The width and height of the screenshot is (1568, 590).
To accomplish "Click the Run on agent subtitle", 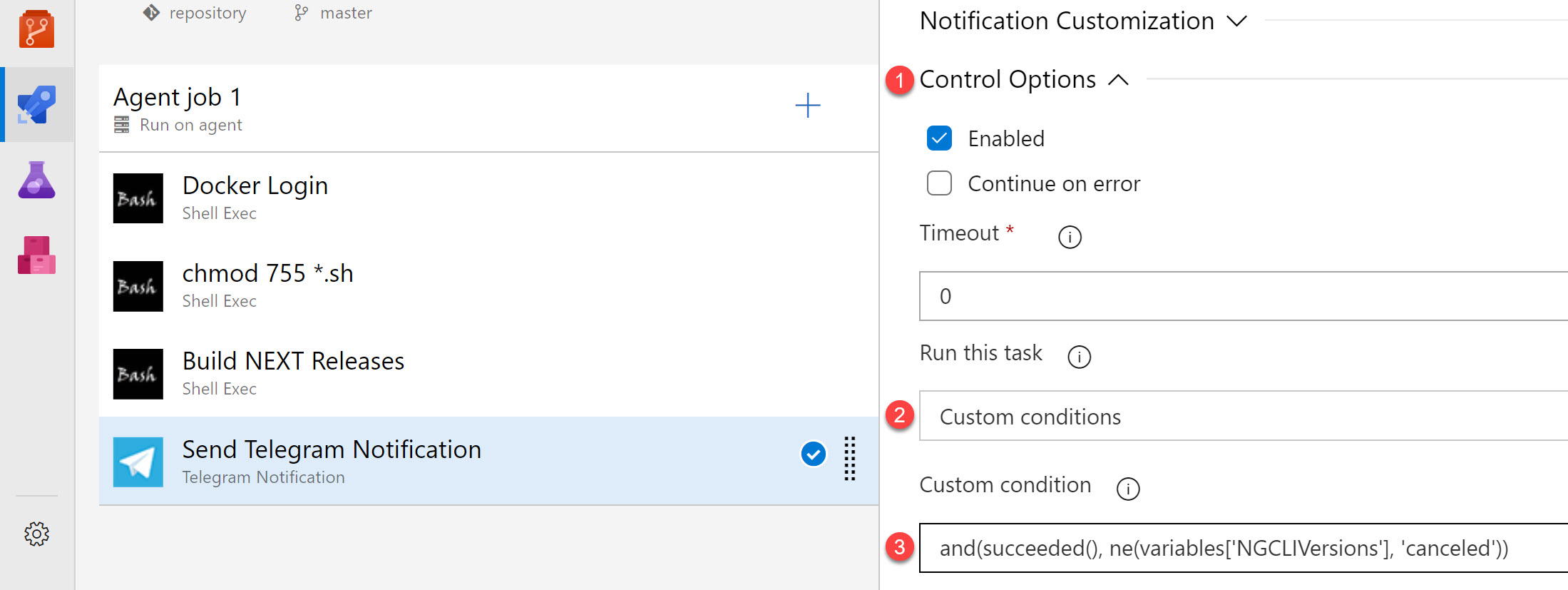I will (190, 125).
